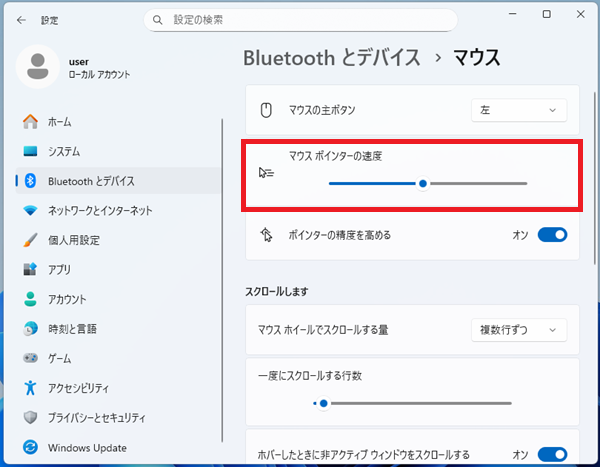Toggle ポインターの精度を高める switch off

tap(552, 235)
